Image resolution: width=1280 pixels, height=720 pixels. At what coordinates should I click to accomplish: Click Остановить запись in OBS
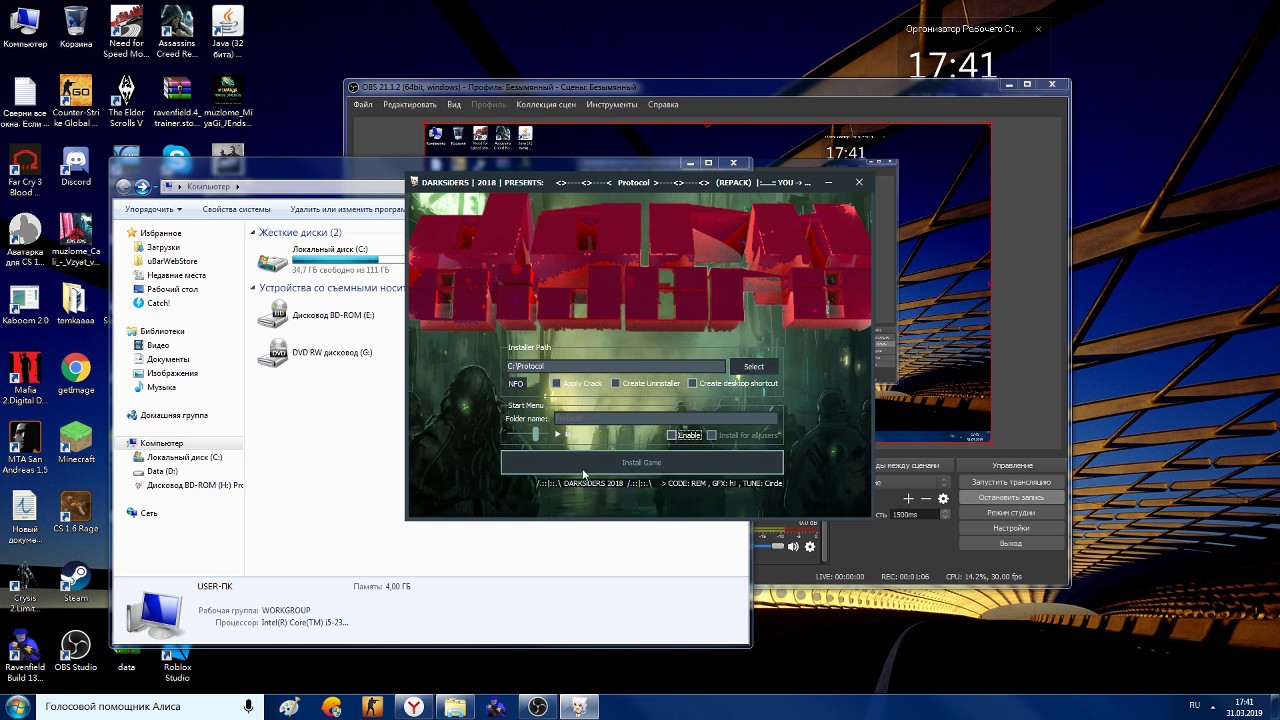click(1011, 497)
